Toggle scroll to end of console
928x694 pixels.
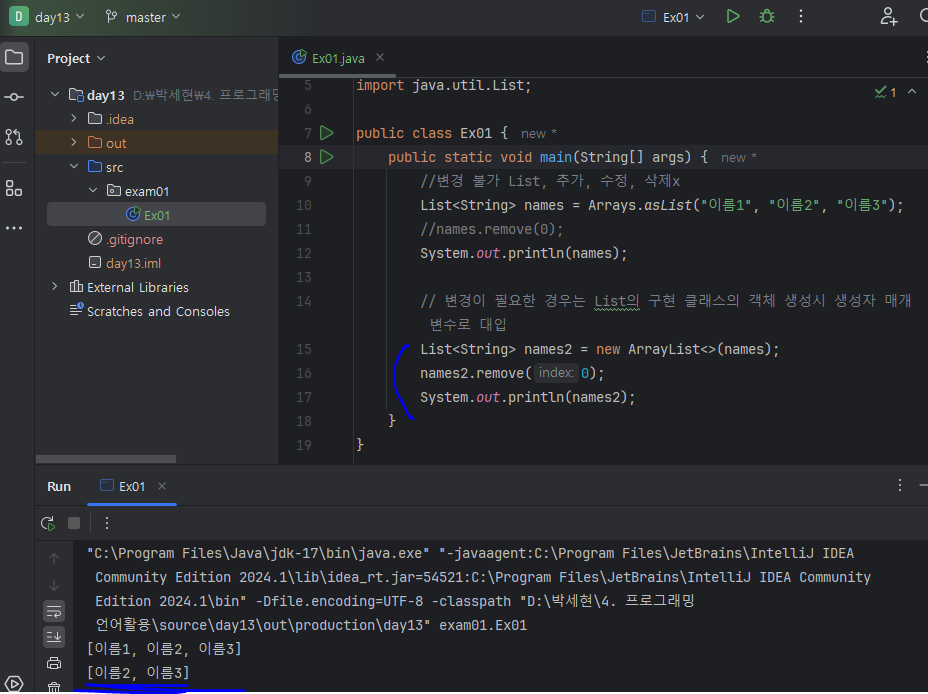click(x=54, y=636)
